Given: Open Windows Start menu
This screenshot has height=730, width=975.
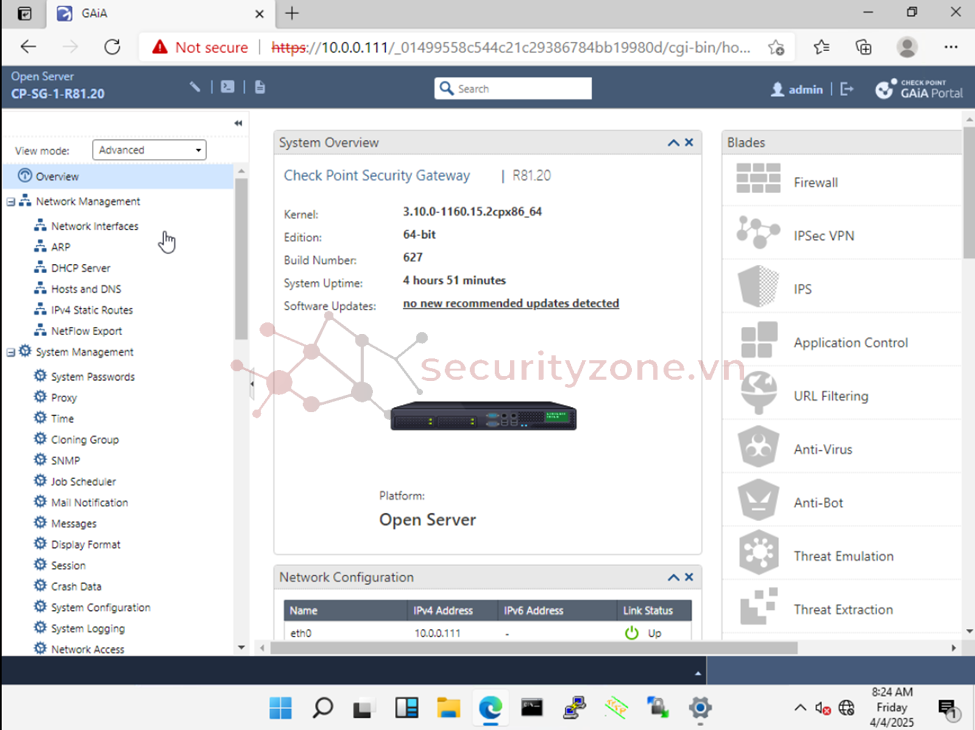Looking at the screenshot, I should pos(280,708).
